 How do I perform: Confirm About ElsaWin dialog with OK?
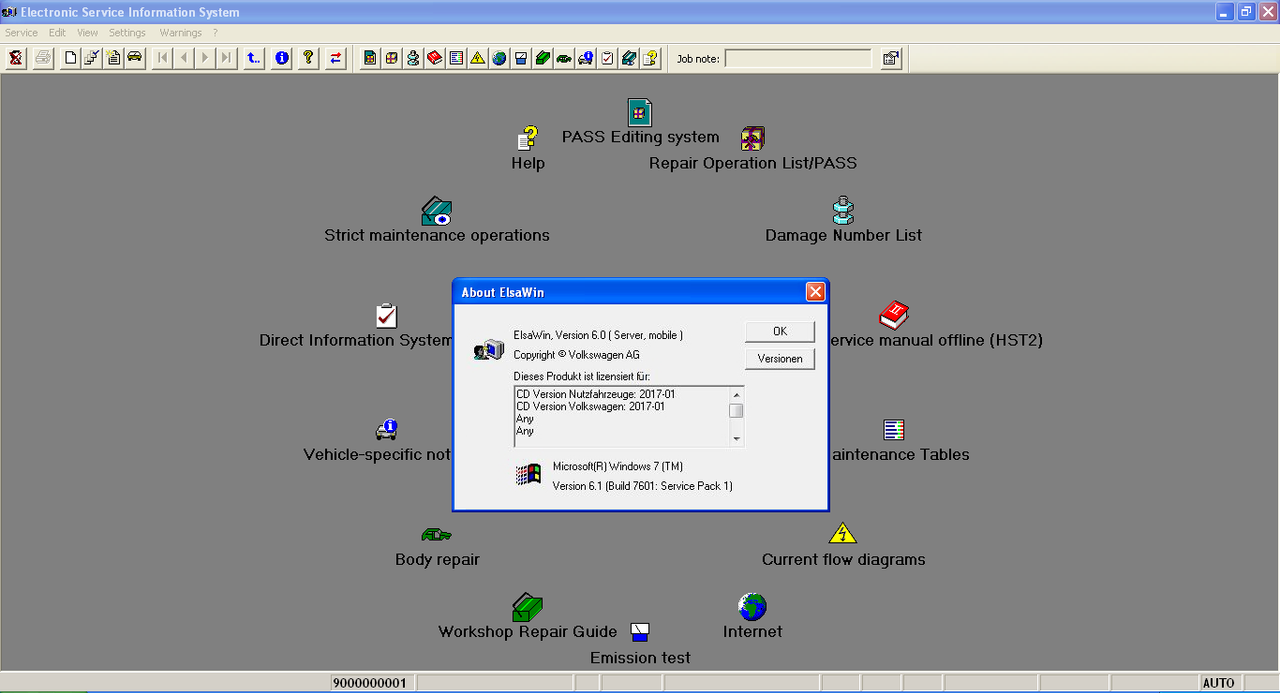click(780, 331)
